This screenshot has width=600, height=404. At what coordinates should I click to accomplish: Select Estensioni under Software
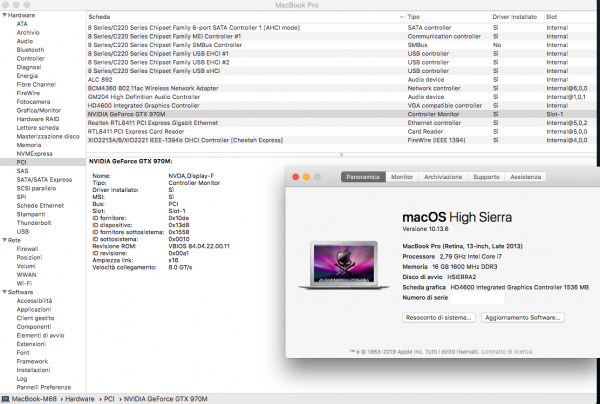31,344
